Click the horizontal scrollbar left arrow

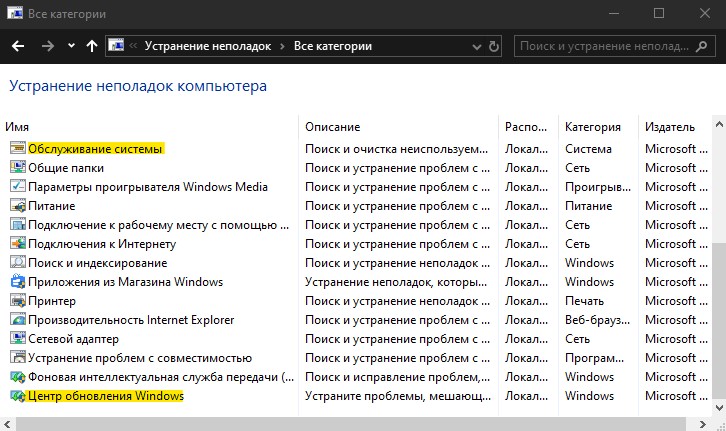point(6,424)
